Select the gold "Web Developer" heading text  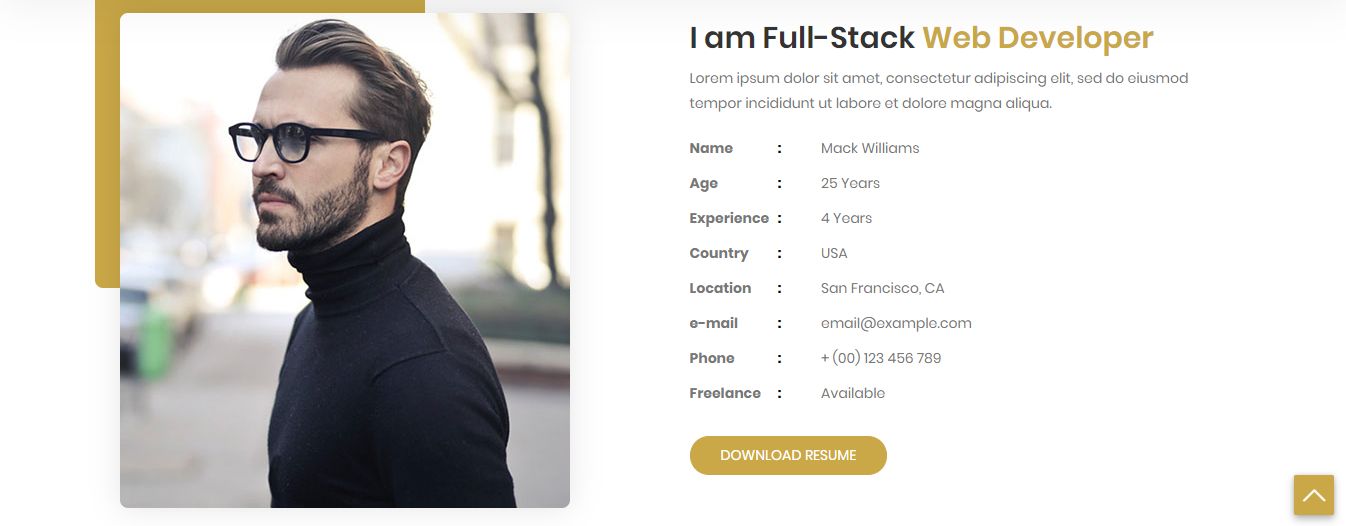click(1037, 38)
